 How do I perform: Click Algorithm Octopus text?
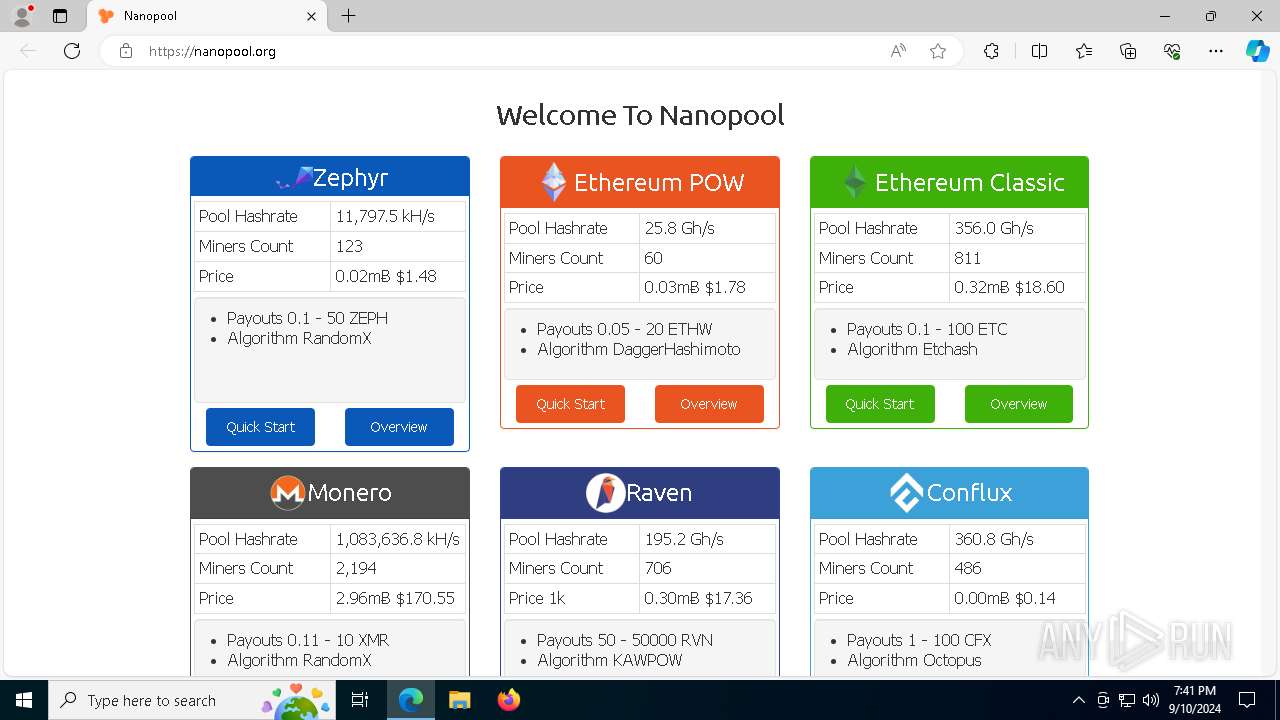(914, 660)
